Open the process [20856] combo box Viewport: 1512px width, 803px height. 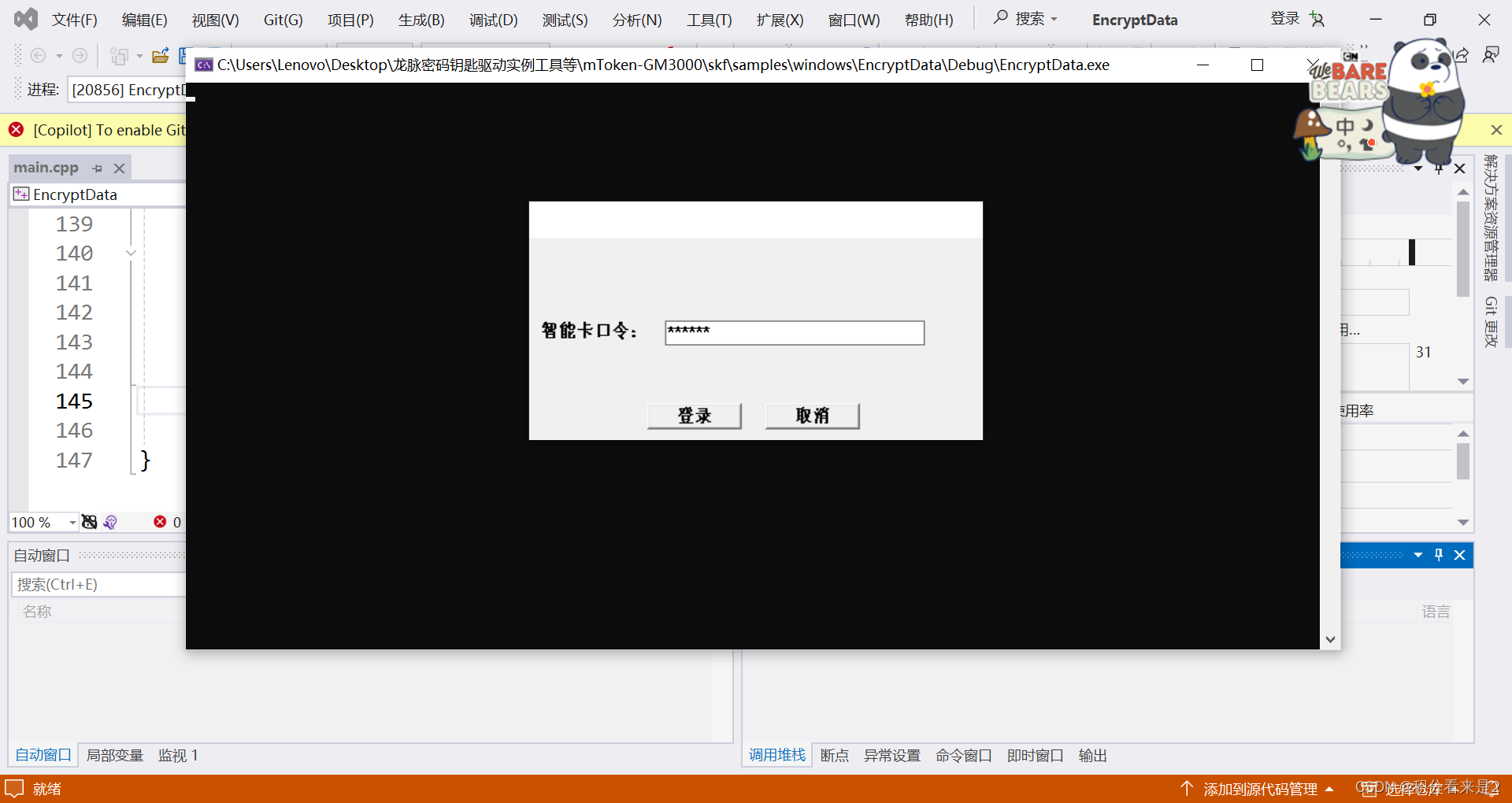(x=128, y=90)
